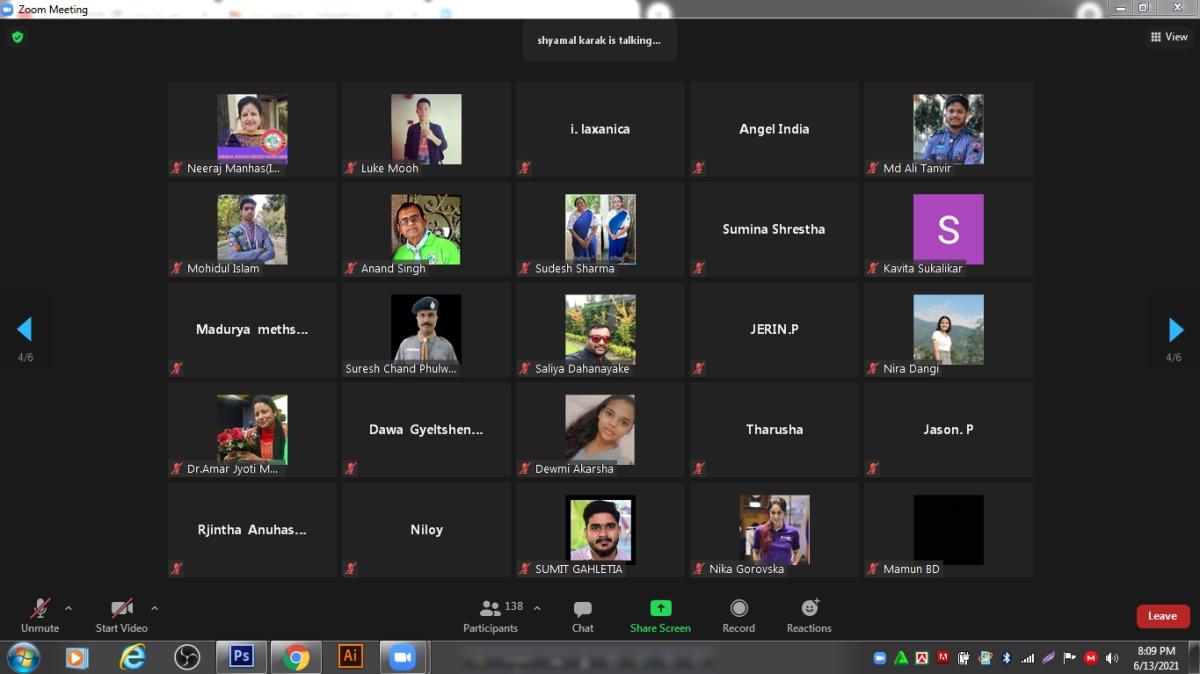1200x674 pixels.
Task: Adjust the speaker volume in system tray
Action: tap(1111, 658)
